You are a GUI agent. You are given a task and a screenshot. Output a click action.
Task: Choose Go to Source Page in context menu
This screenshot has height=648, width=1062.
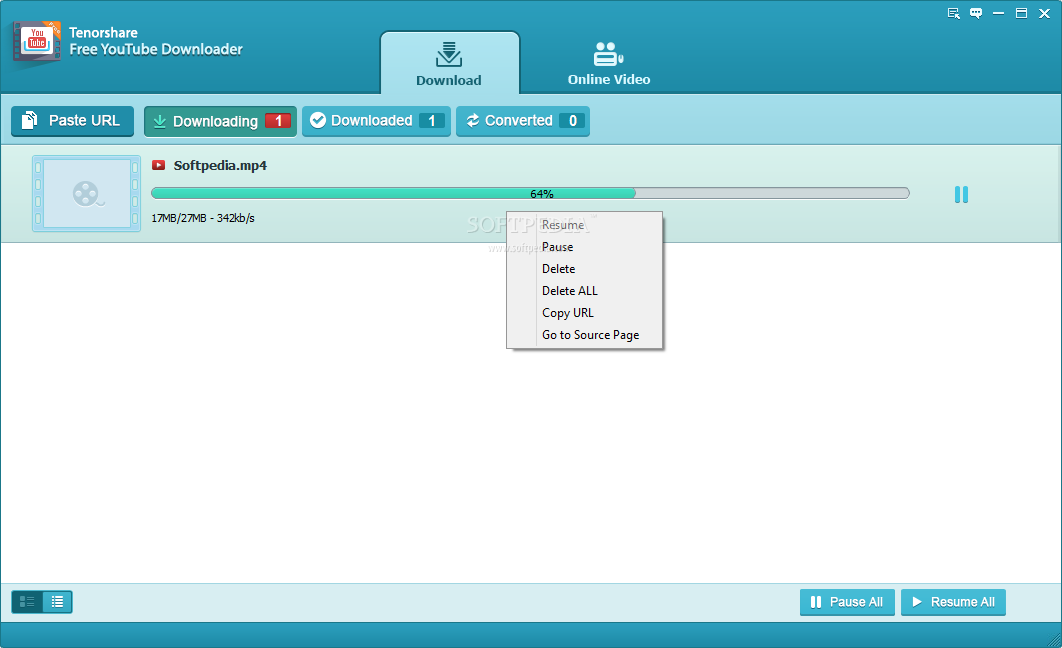pos(585,334)
